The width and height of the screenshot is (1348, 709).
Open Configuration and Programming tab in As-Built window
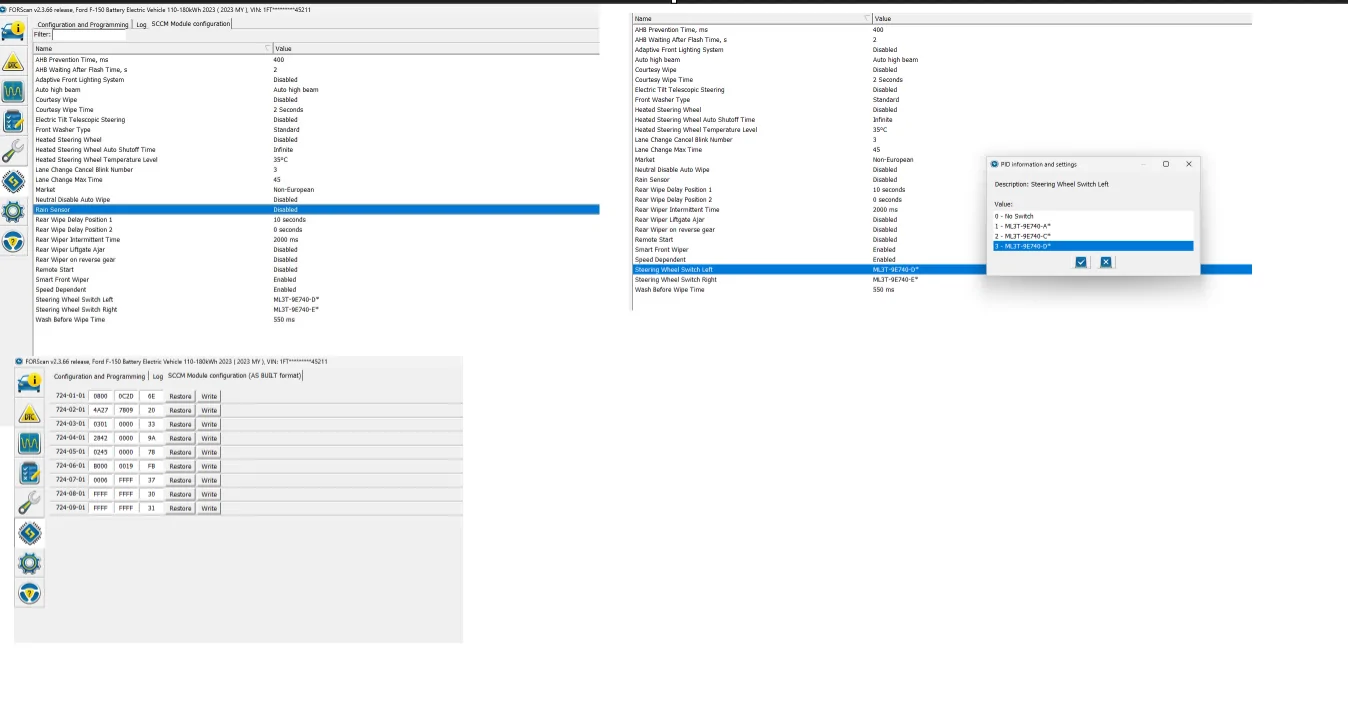[x=99, y=376]
